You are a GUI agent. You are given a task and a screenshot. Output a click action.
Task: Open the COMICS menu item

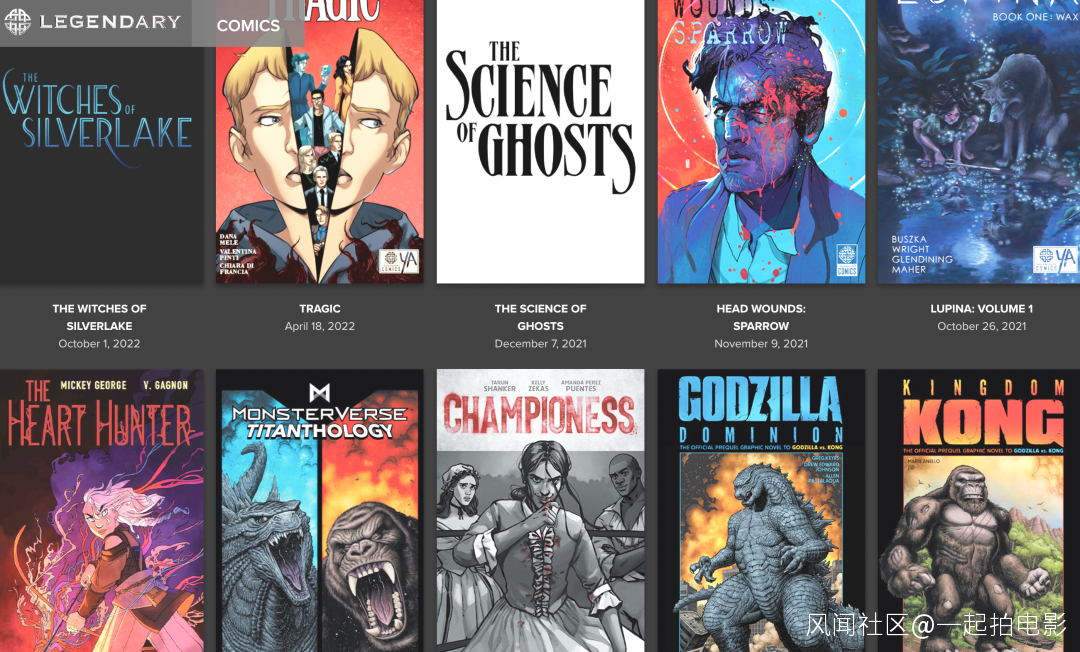click(248, 25)
